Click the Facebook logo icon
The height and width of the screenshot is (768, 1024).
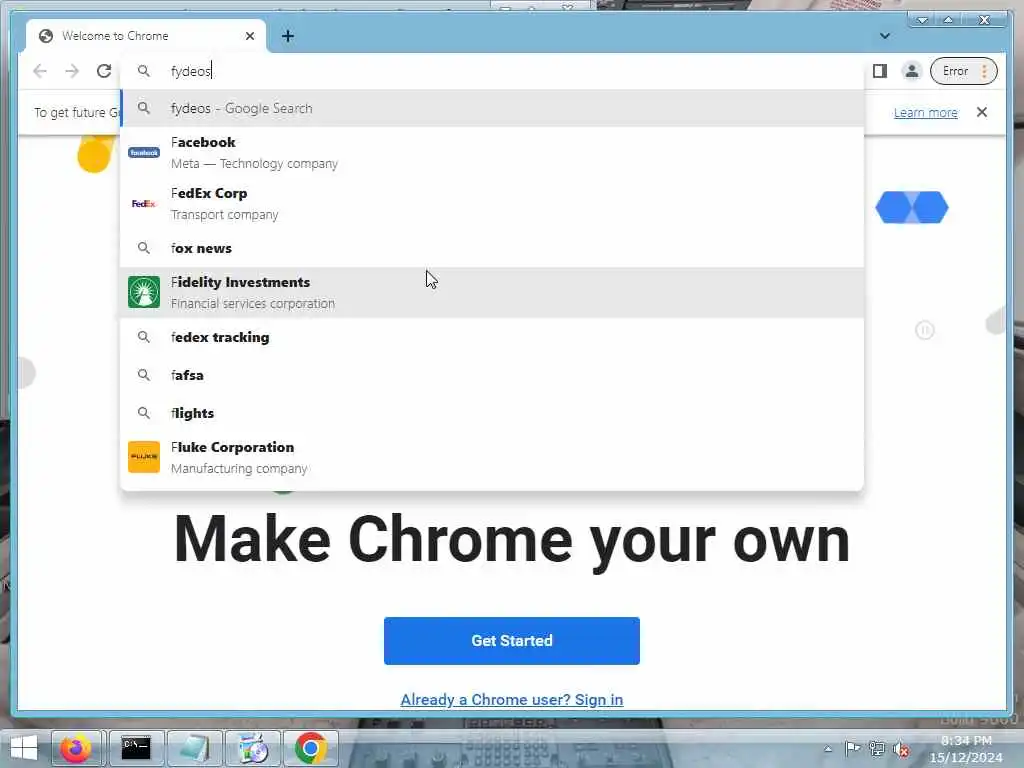(144, 153)
